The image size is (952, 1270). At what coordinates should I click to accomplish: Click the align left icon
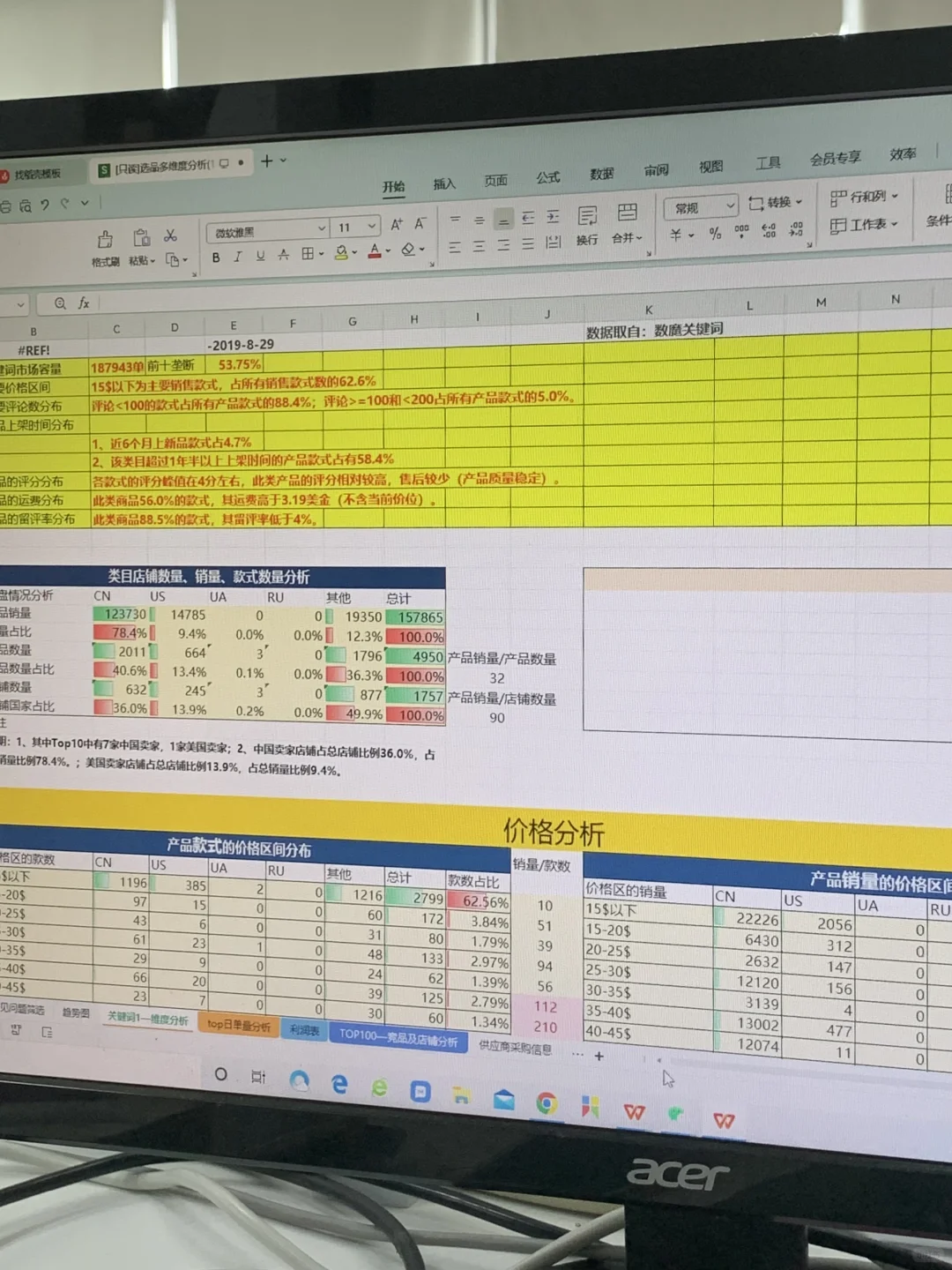pyautogui.click(x=455, y=248)
